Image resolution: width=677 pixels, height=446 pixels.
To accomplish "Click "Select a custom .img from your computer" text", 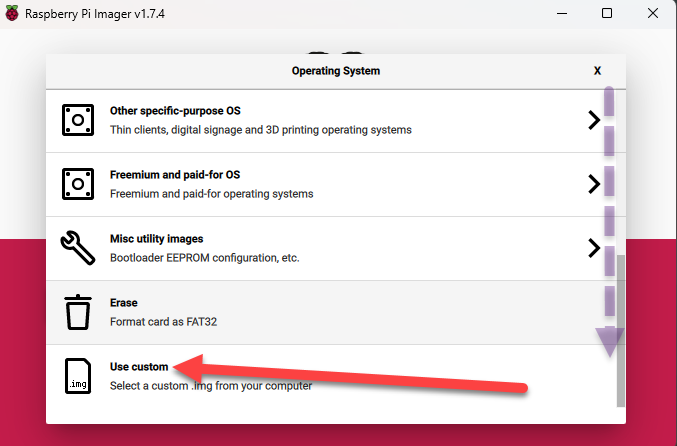I will 211,386.
